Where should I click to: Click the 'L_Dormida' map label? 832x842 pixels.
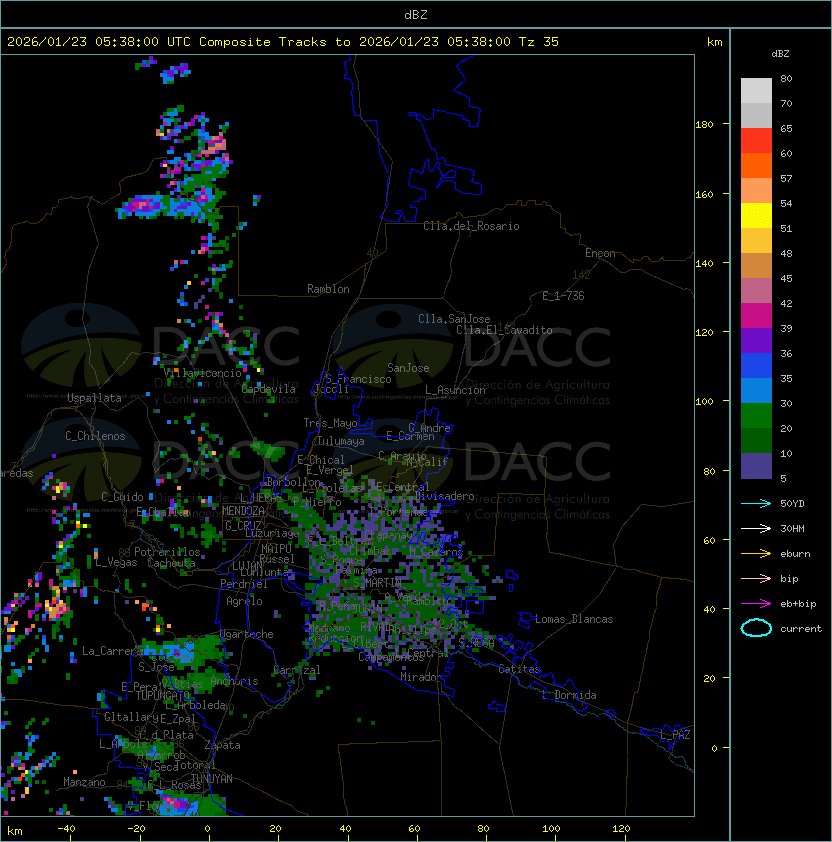pyautogui.click(x=569, y=695)
